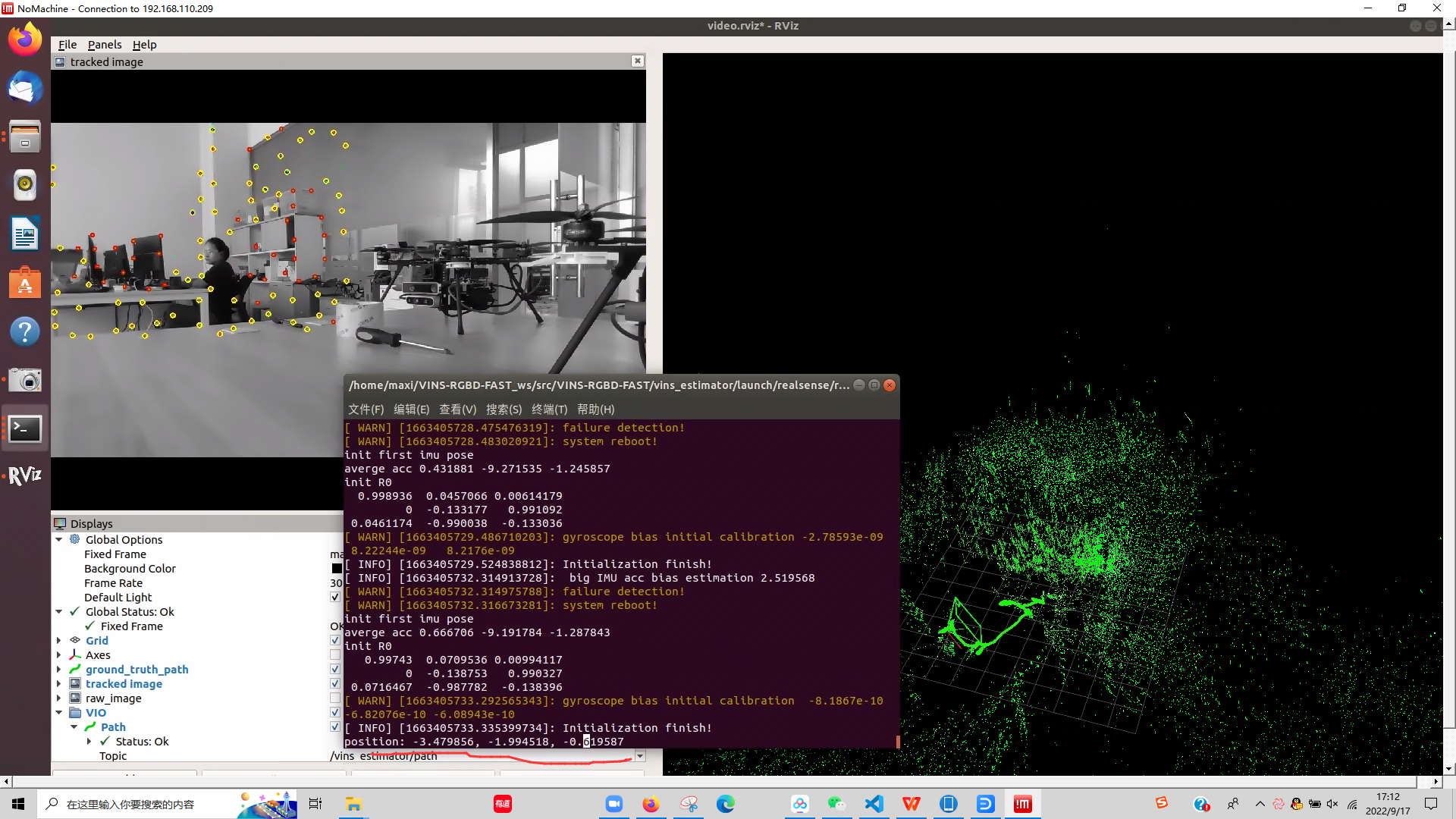Click the Grid display icon
This screenshot has width=1456, height=819.
(x=74, y=640)
